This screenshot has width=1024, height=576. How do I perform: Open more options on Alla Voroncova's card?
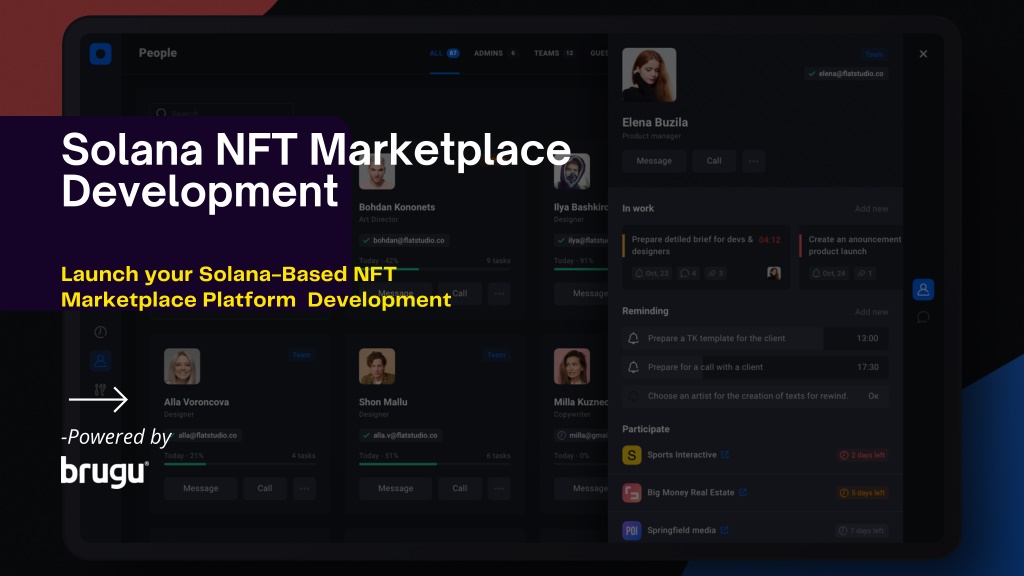point(304,488)
